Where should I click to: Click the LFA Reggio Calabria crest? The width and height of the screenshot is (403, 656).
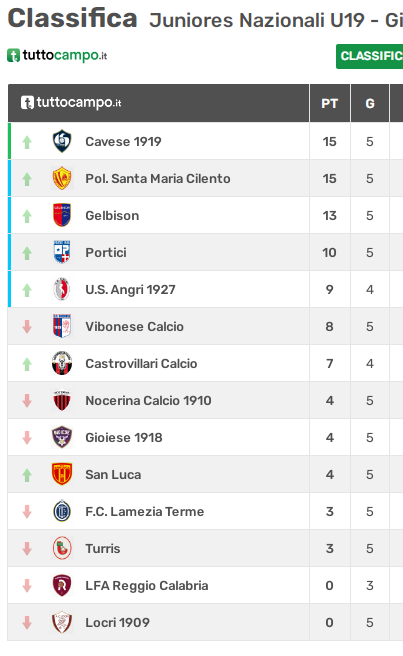tap(62, 585)
